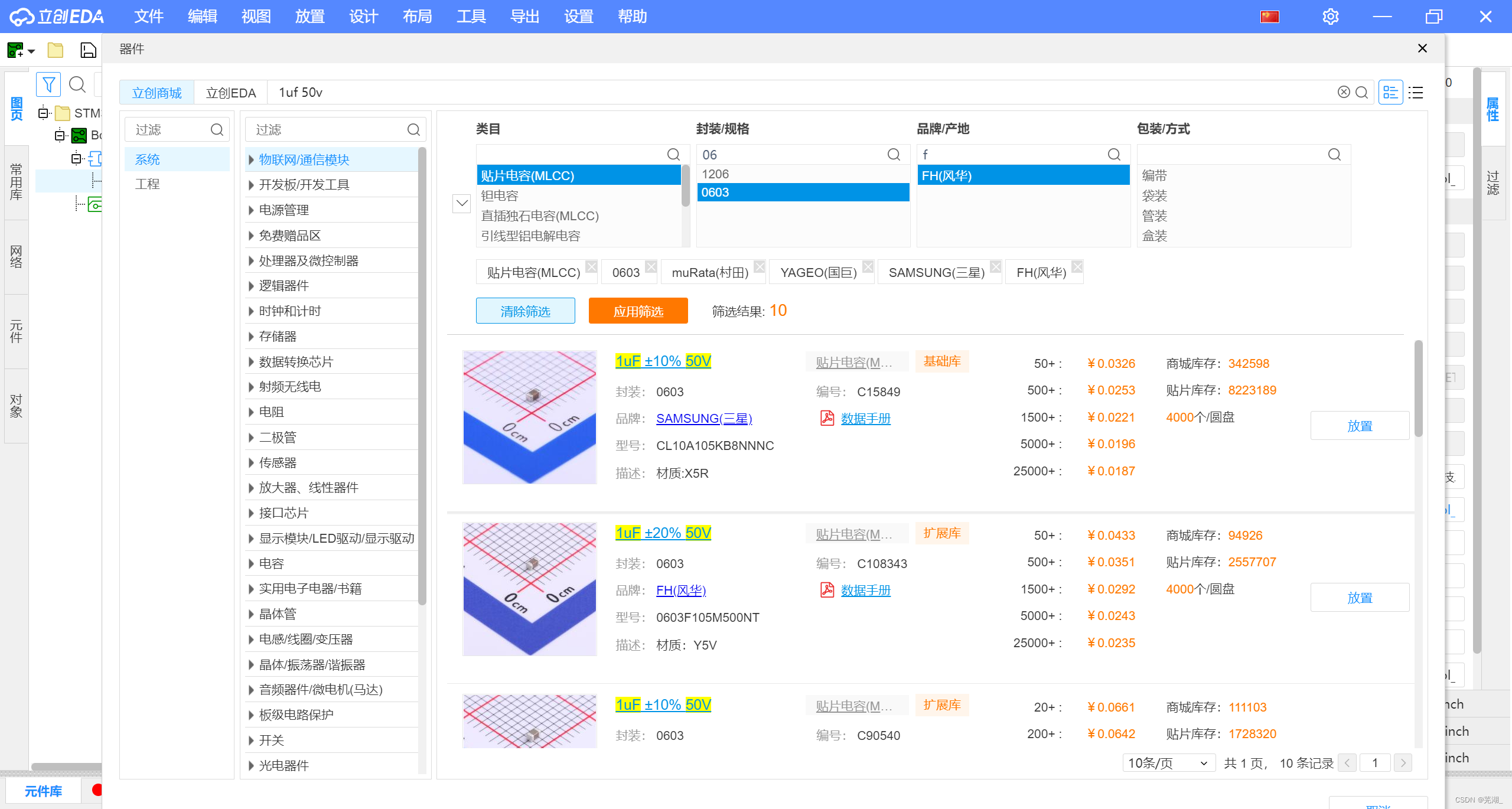1512x809 pixels.
Task: Remove the YAGEO(国巨) filter tag
Action: point(868,266)
